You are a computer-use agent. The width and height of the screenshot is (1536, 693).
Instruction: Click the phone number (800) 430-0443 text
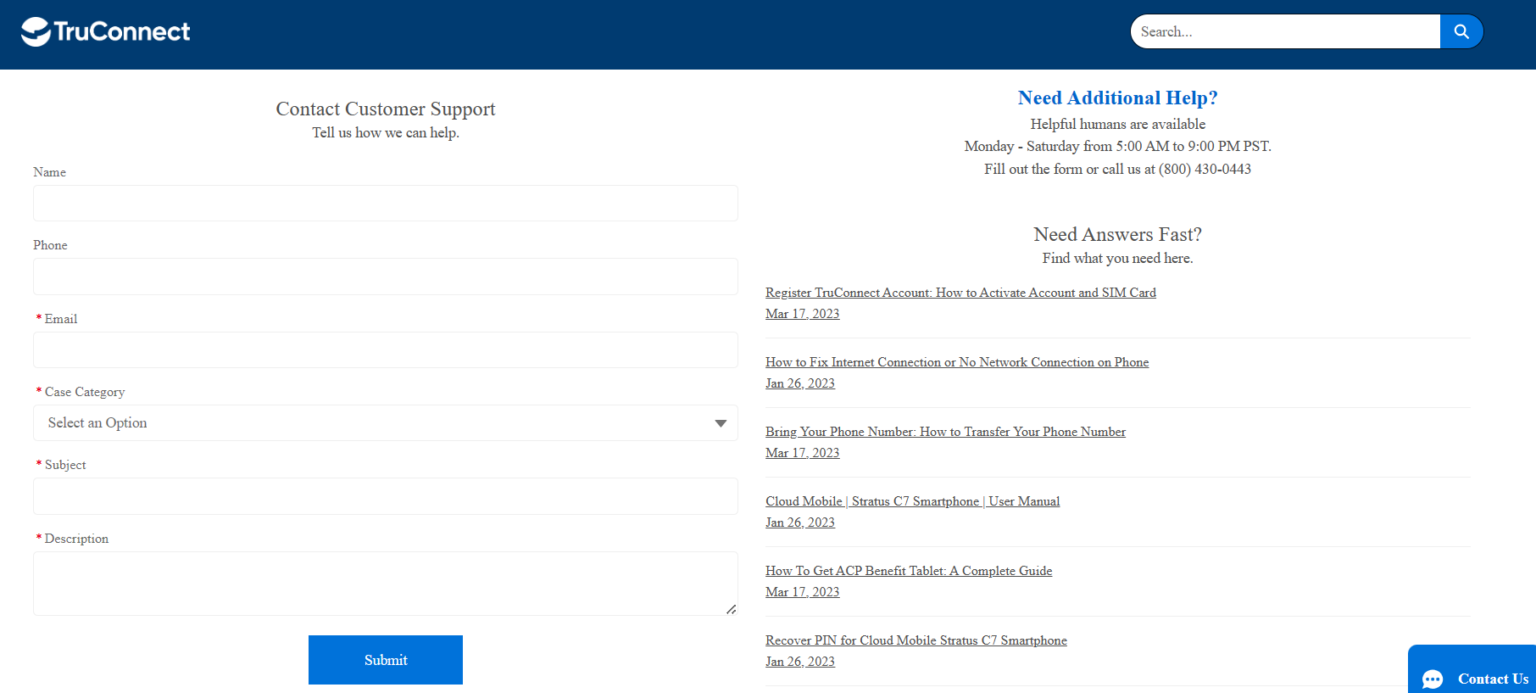[1205, 169]
